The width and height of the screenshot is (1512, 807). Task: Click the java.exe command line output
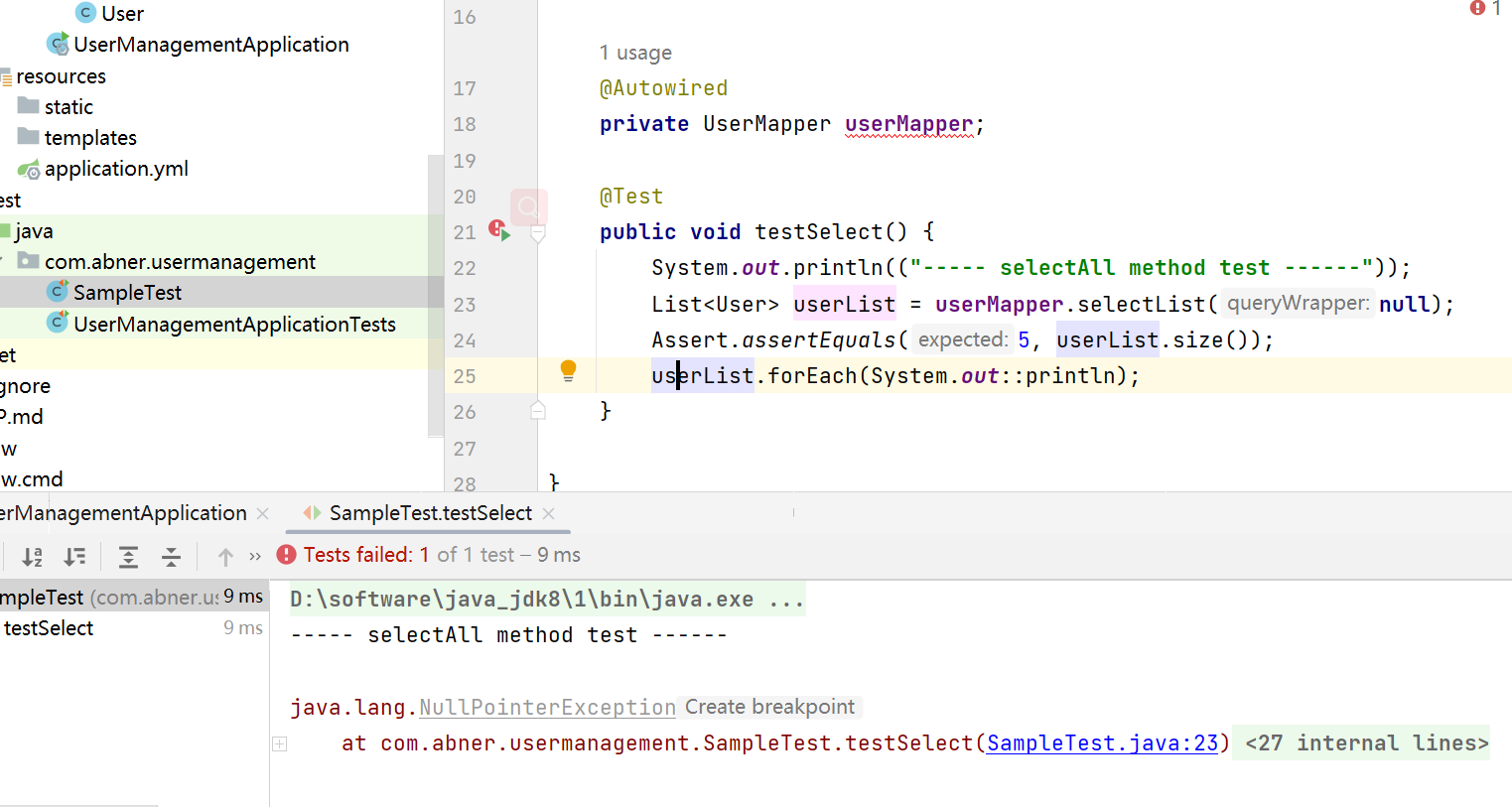pos(547,600)
